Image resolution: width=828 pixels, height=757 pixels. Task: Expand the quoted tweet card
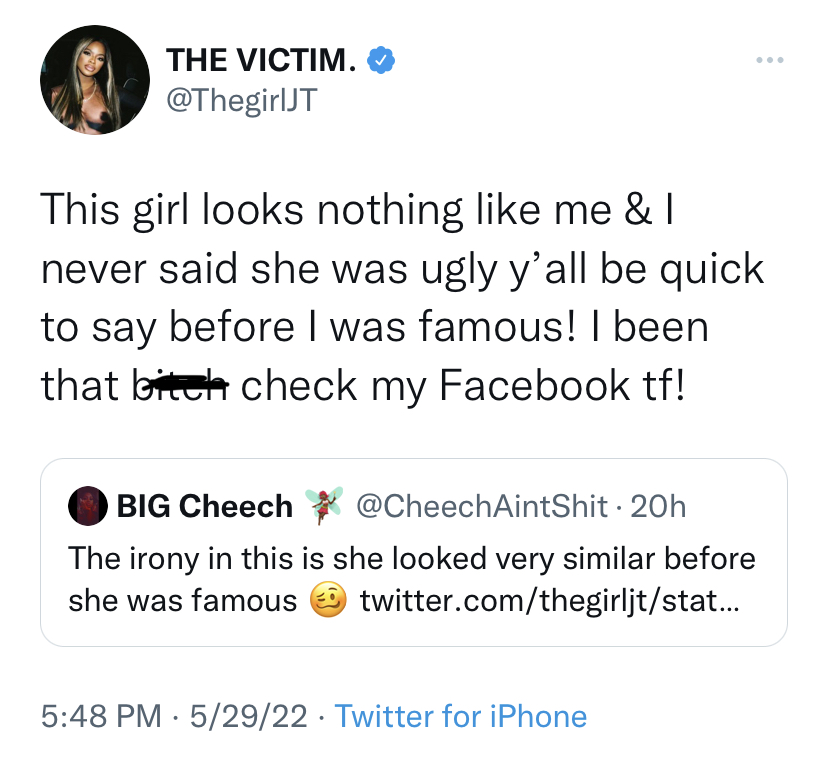pyautogui.click(x=414, y=550)
